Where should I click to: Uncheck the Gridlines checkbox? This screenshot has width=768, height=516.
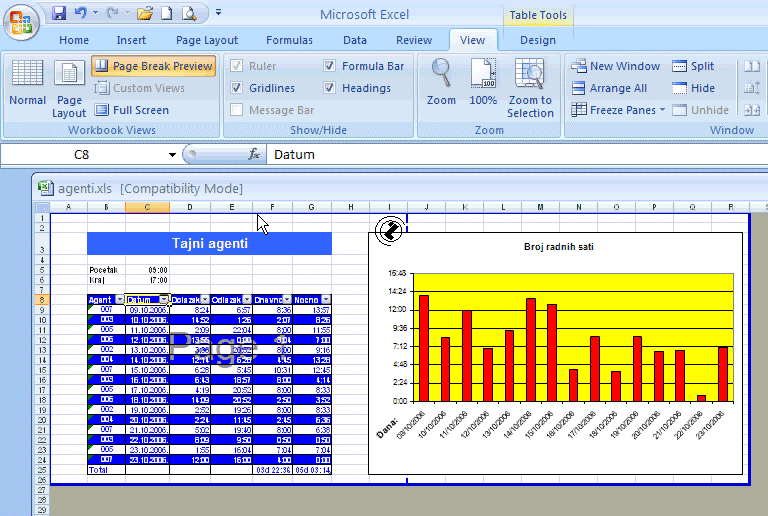click(x=237, y=88)
